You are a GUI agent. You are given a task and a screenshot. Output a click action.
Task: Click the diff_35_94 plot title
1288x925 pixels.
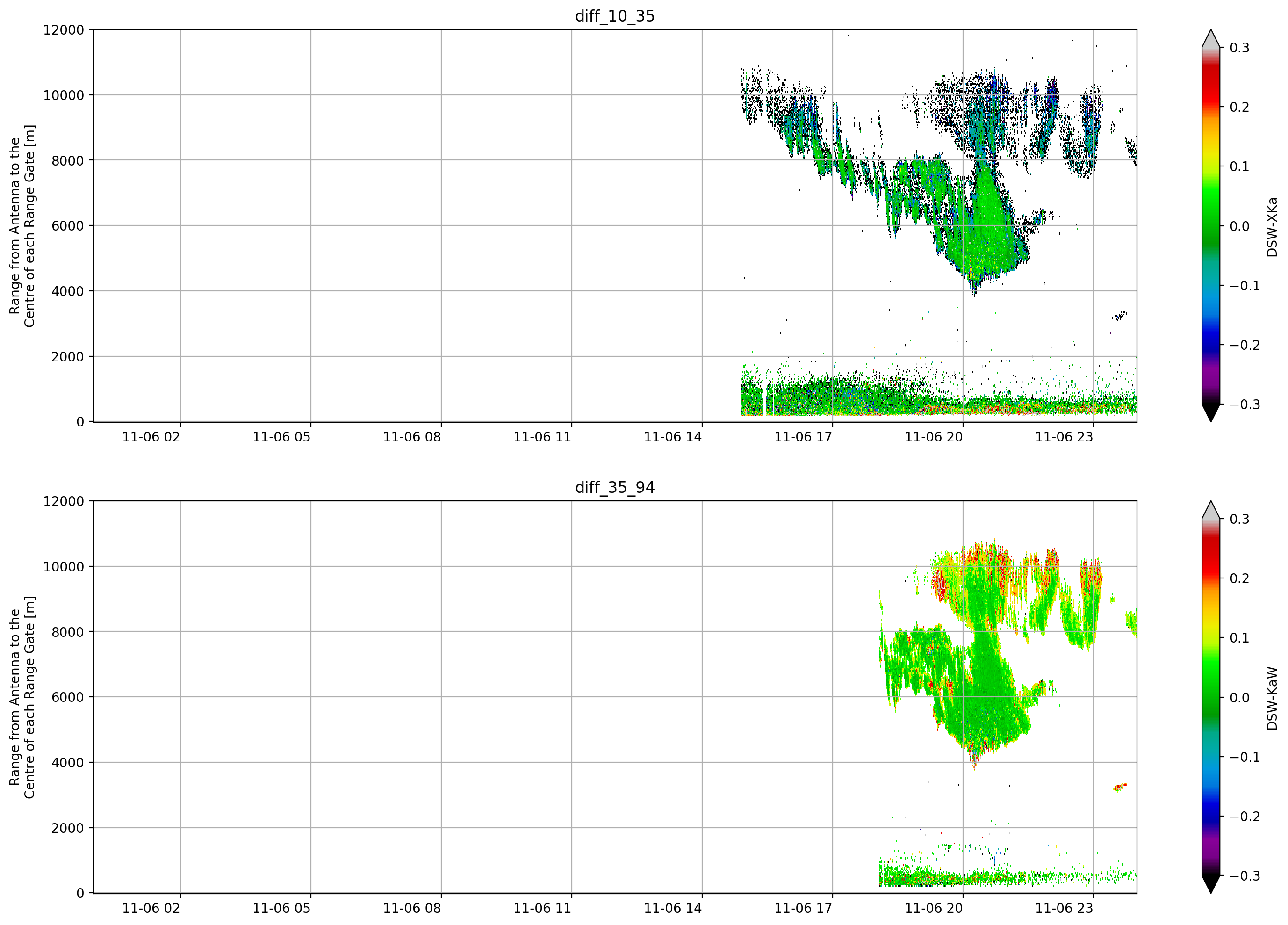click(x=615, y=487)
